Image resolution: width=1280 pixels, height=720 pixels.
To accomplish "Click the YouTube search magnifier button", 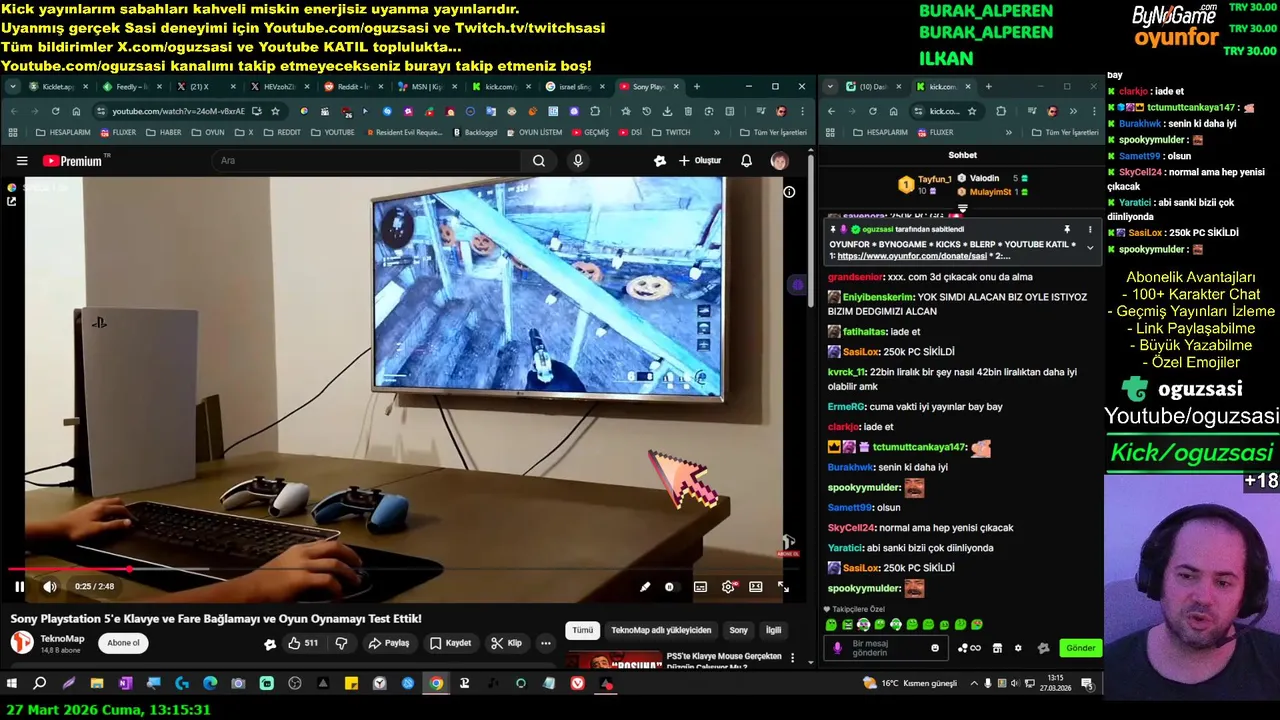I will coord(539,161).
